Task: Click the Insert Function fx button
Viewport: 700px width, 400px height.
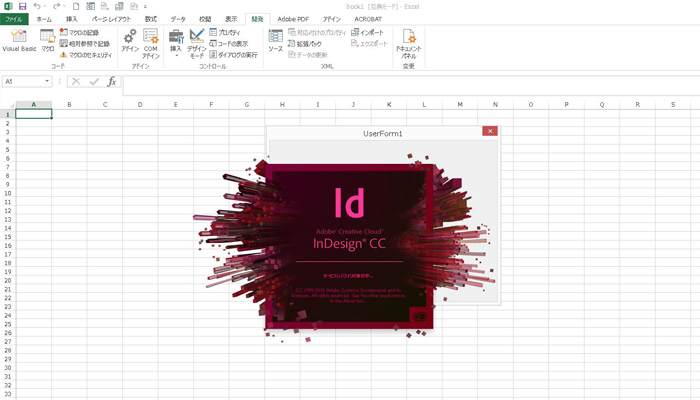Action: point(112,81)
